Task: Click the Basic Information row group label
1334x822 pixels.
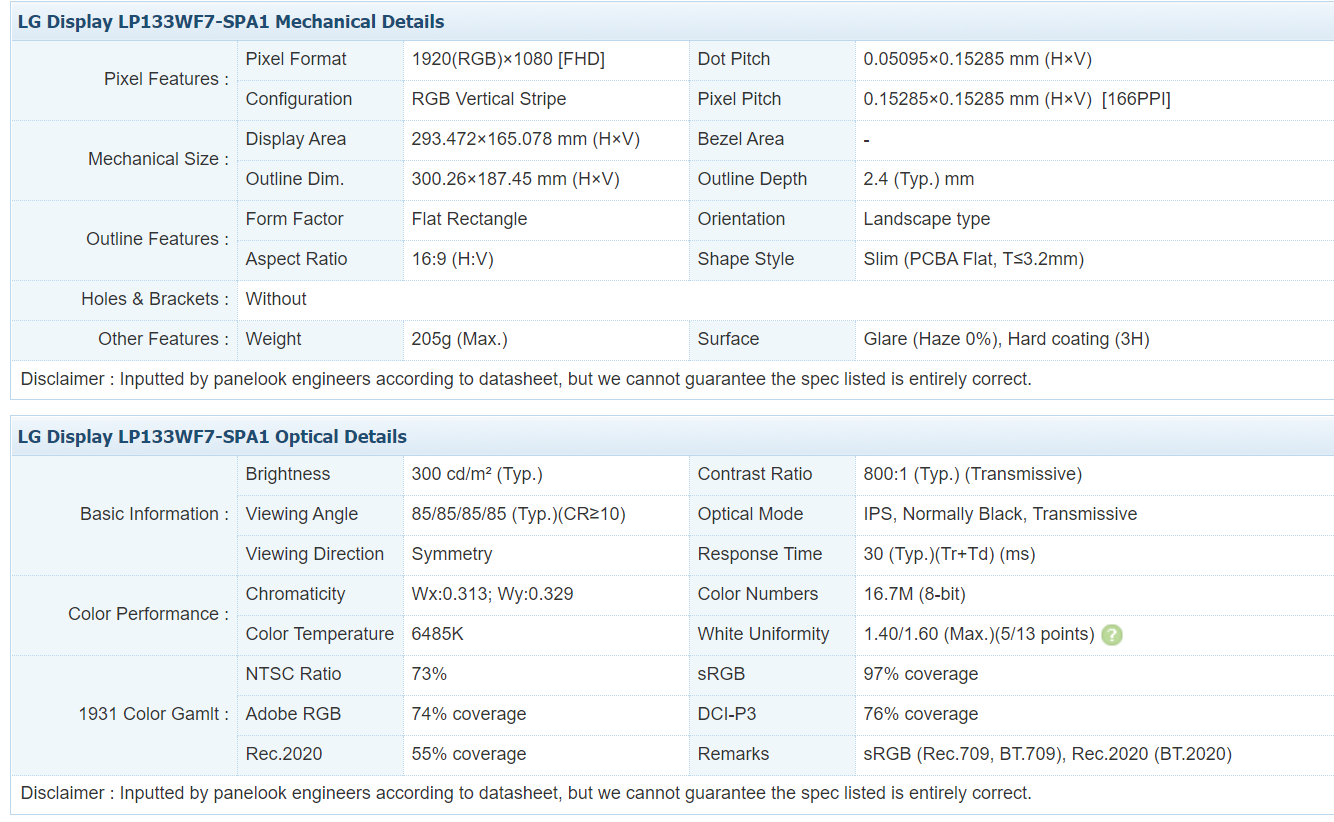Action: [154, 514]
